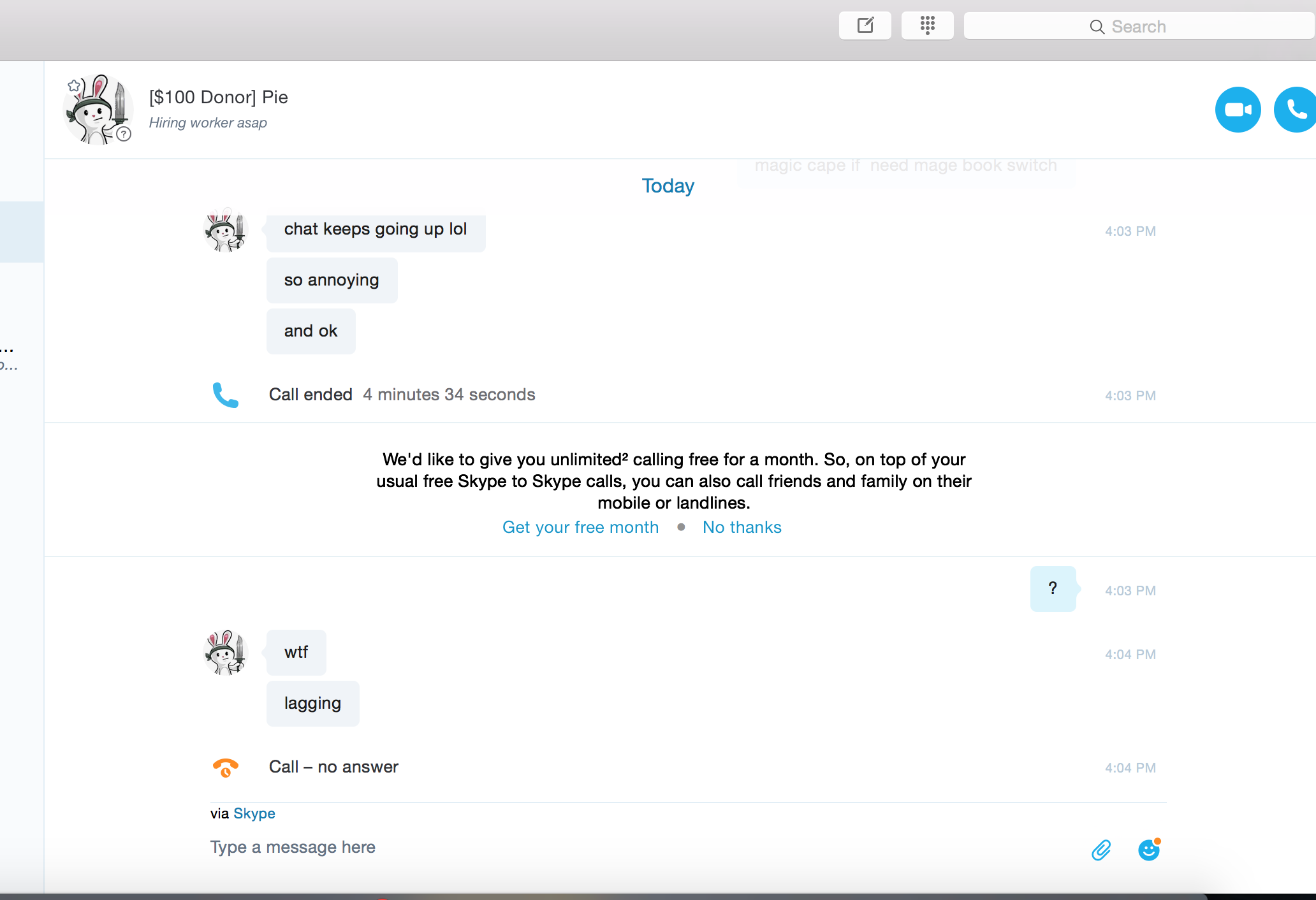Click the compose new message icon
Viewport: 1316px width, 900px height.
pos(865,26)
